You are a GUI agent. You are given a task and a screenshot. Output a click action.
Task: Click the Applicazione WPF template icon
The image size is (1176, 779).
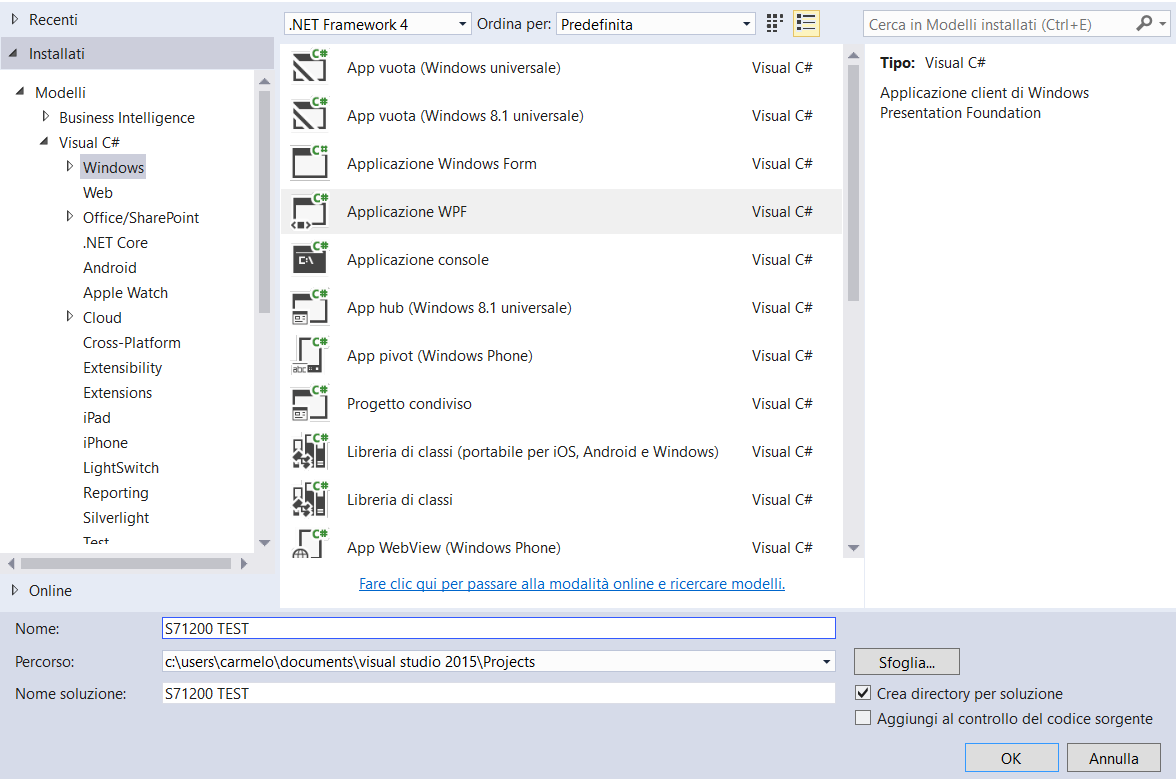coord(310,211)
